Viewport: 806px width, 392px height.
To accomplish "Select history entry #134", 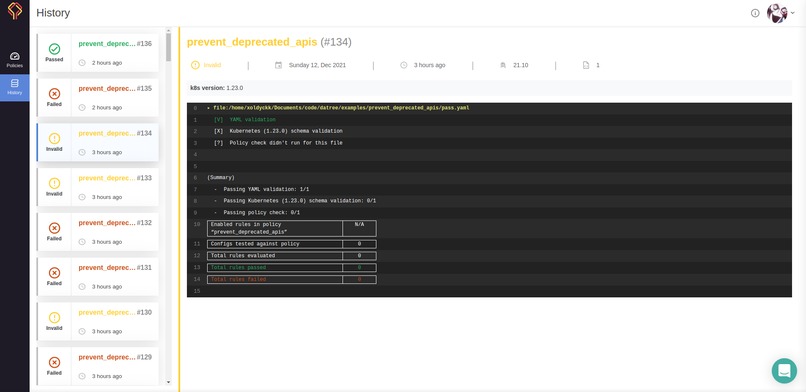I will point(98,142).
